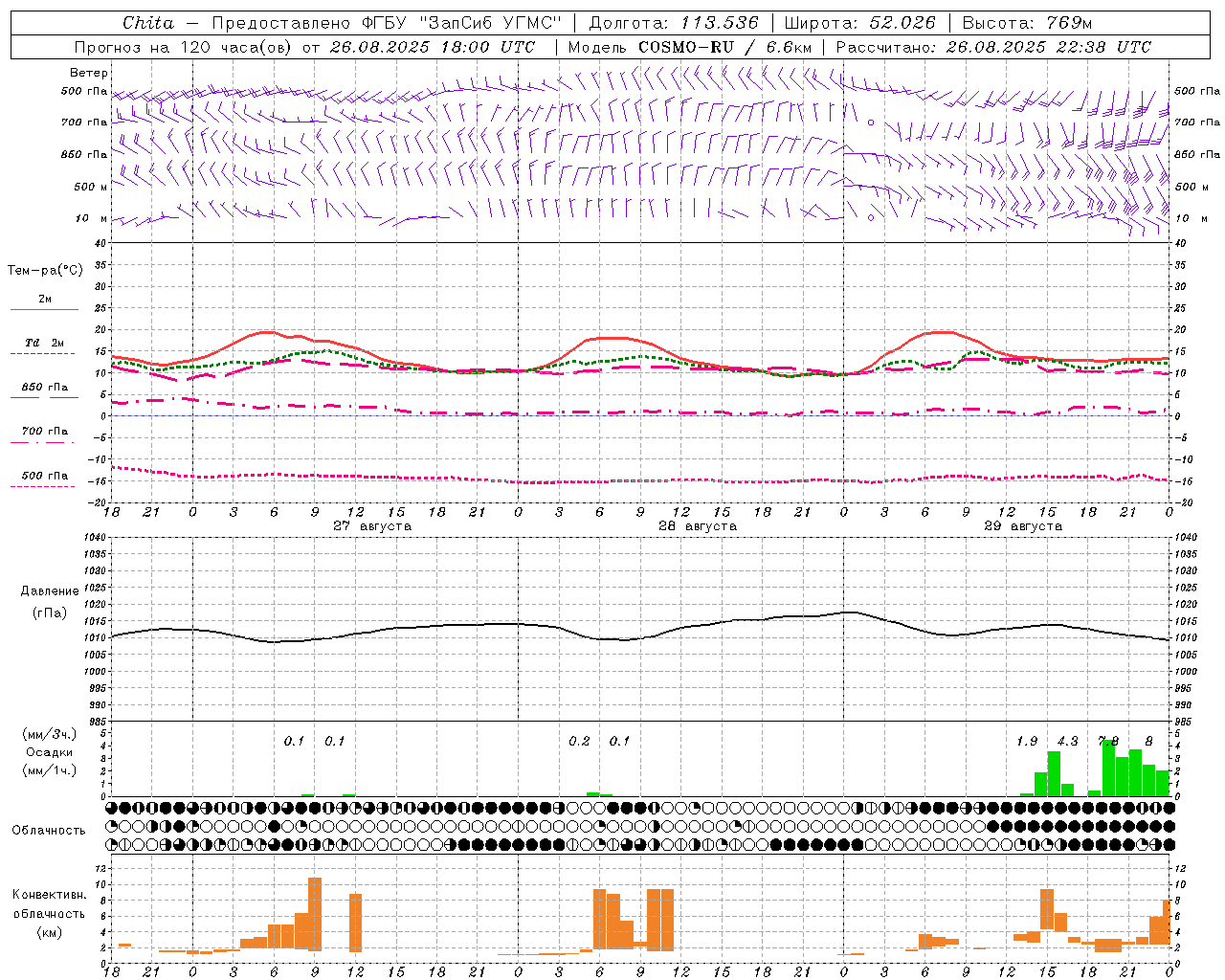Click the "(мм/1ч.)" precipitation unit label
Screen dimensions: 1225x980
50,770
